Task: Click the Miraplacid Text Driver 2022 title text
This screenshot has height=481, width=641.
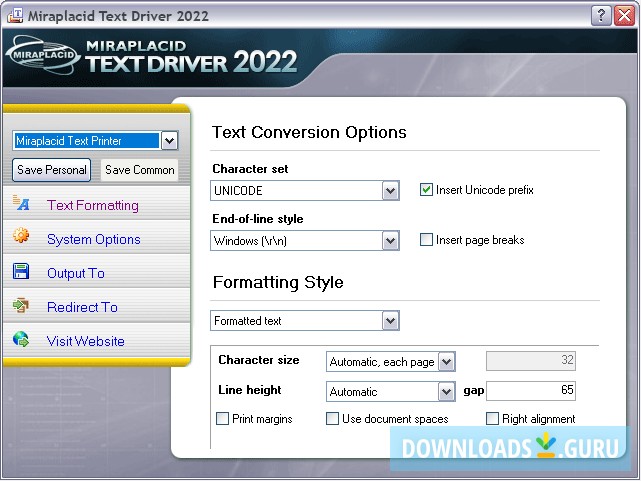Action: (118, 16)
